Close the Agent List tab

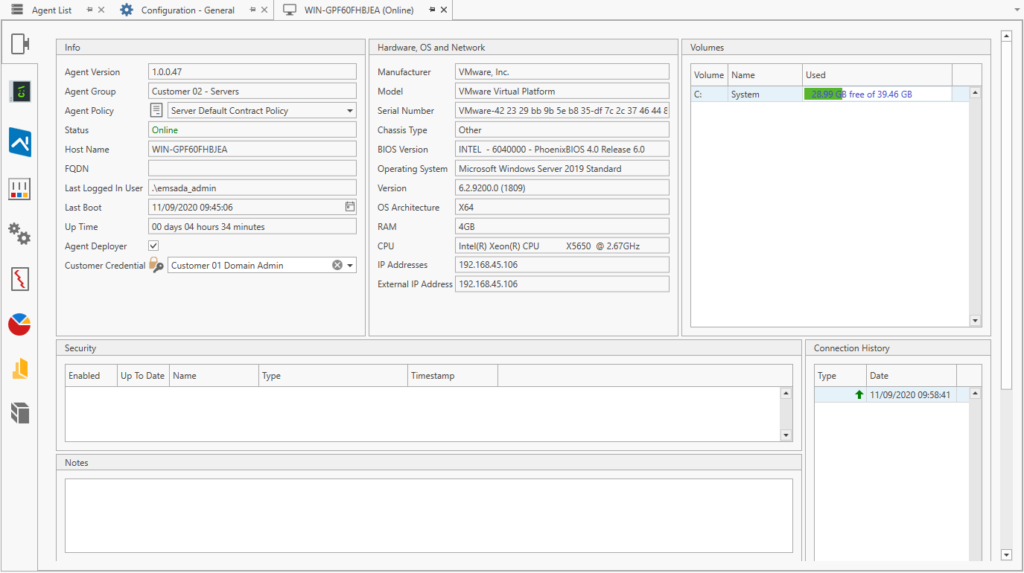tap(101, 10)
